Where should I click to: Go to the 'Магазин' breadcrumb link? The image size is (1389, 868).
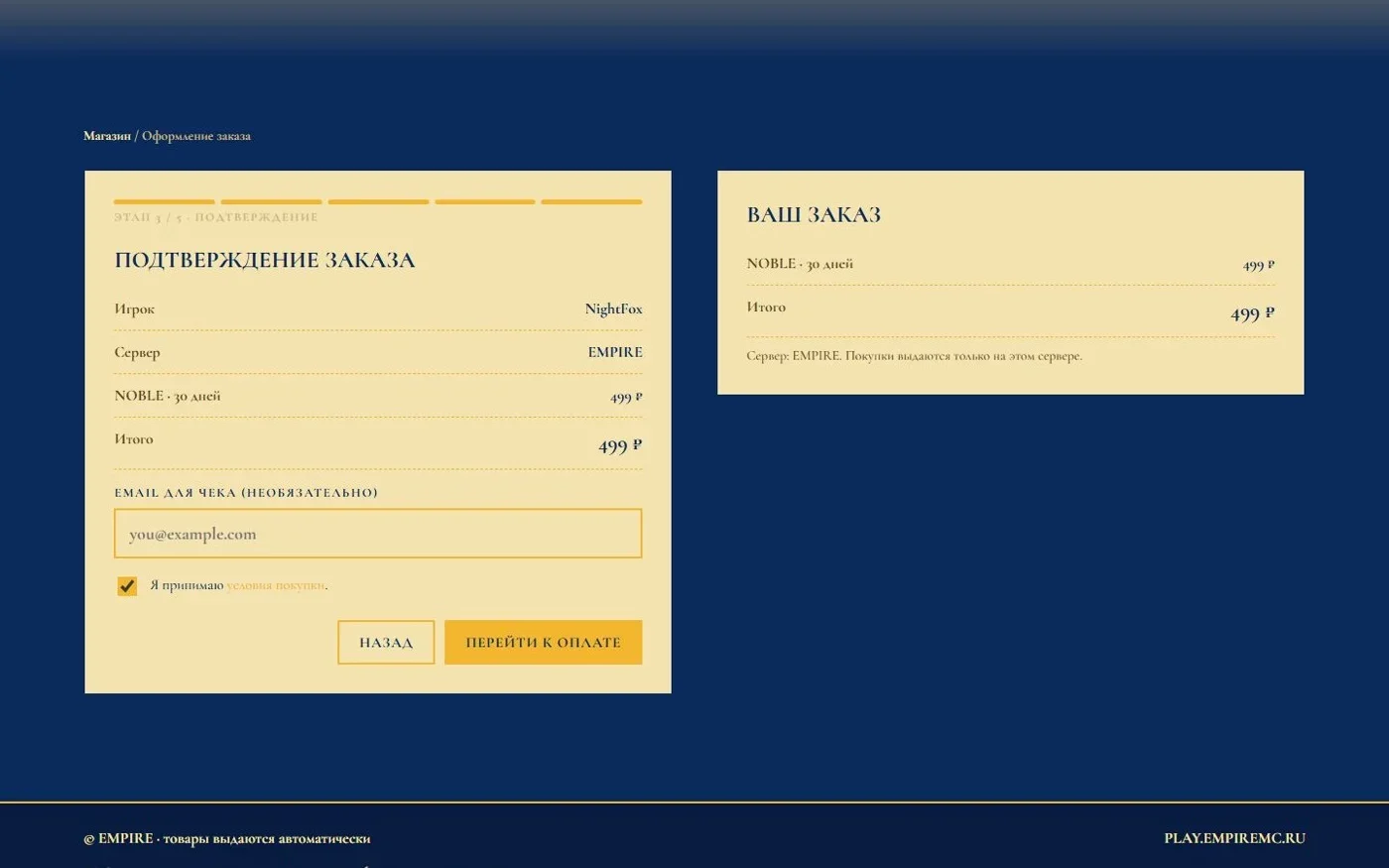107,136
